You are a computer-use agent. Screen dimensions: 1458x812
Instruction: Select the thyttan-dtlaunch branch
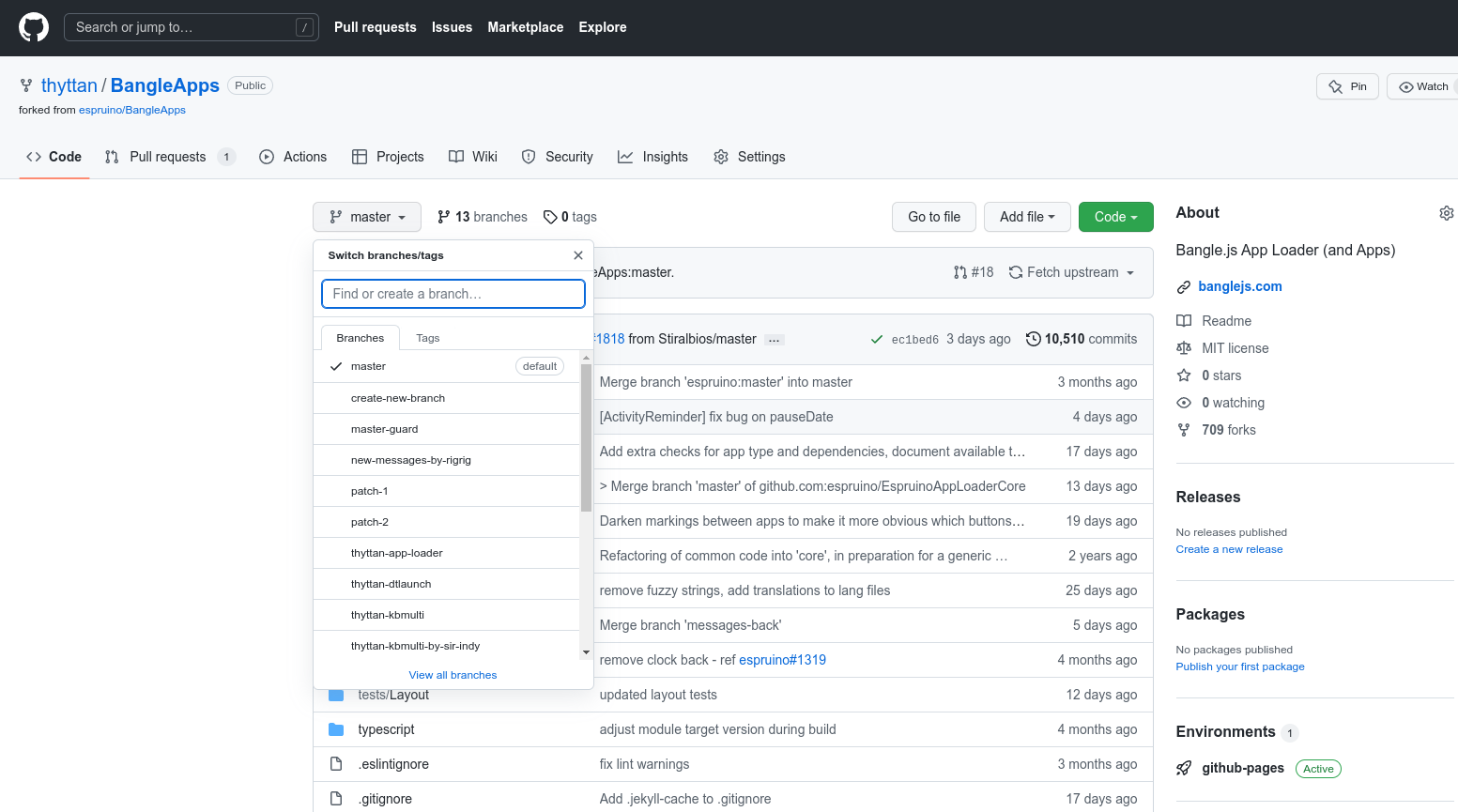[x=447, y=584]
